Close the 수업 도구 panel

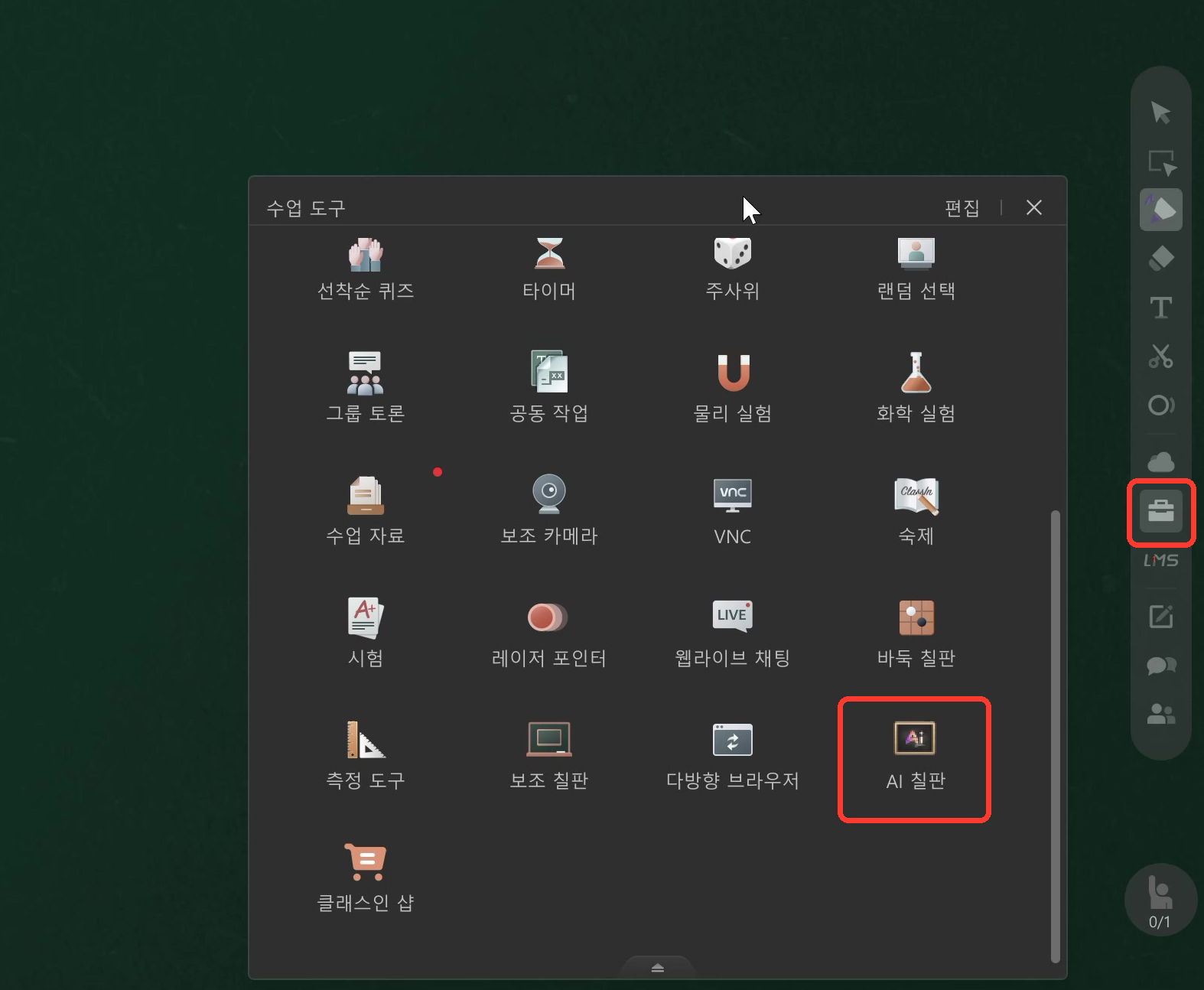tap(1034, 207)
